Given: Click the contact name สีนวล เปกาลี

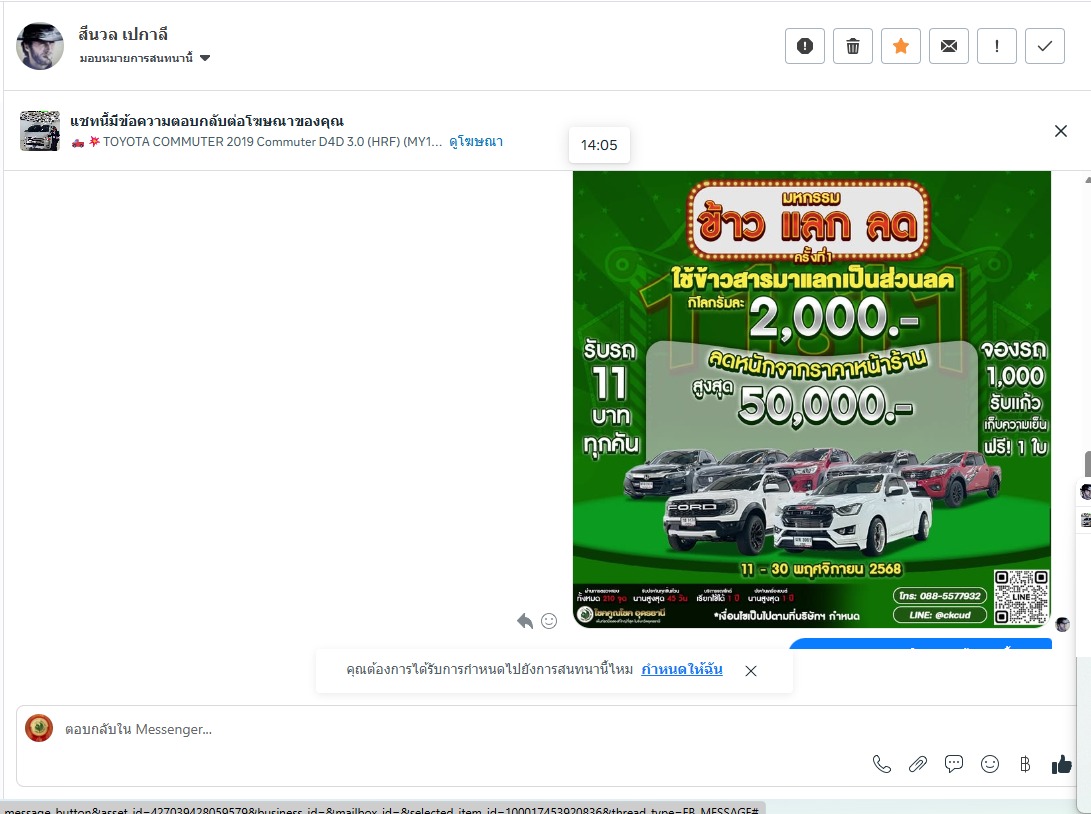Looking at the screenshot, I should (x=123, y=34).
